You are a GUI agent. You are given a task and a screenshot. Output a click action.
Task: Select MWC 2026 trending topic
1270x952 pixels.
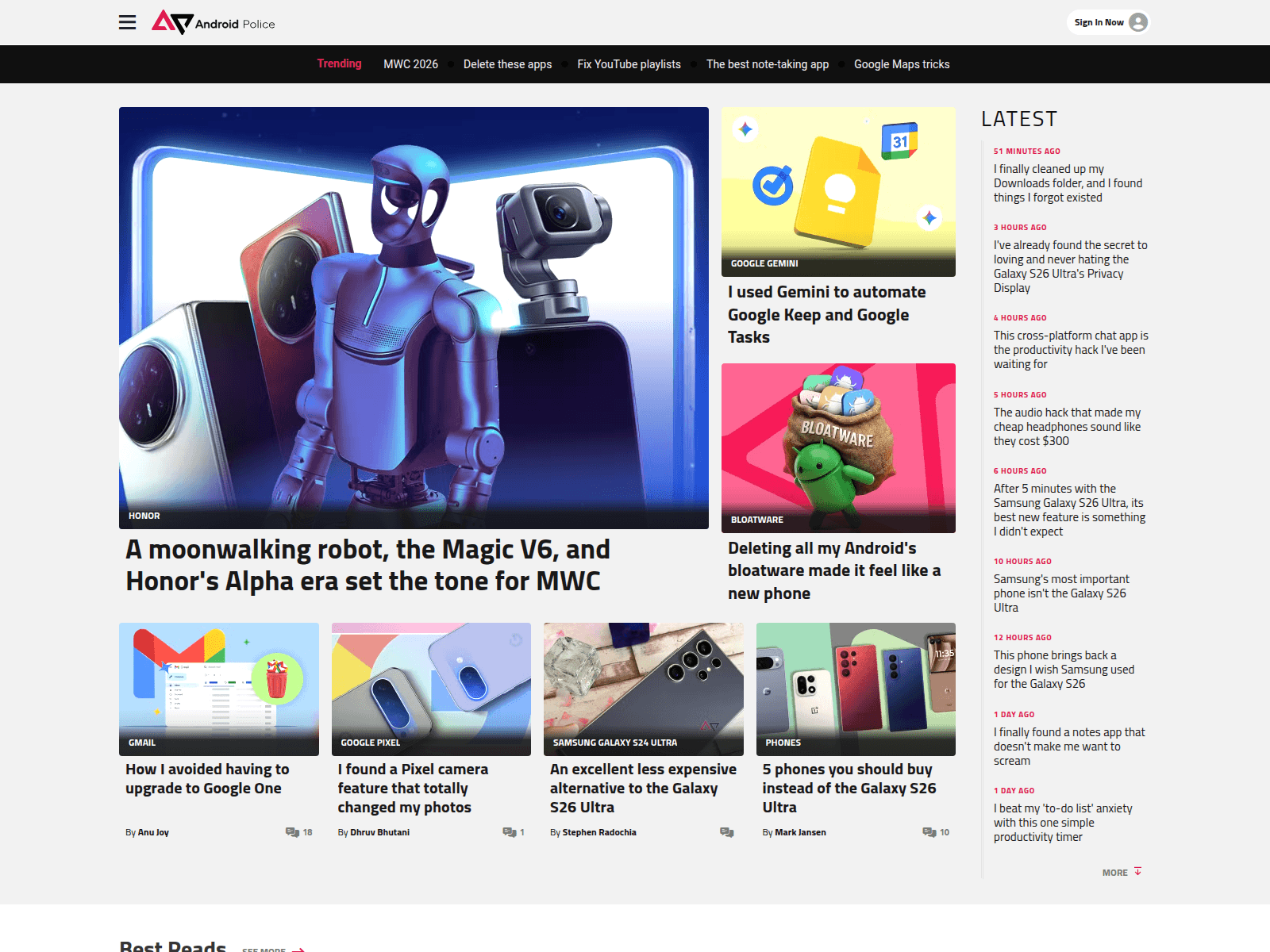pyautogui.click(x=410, y=64)
